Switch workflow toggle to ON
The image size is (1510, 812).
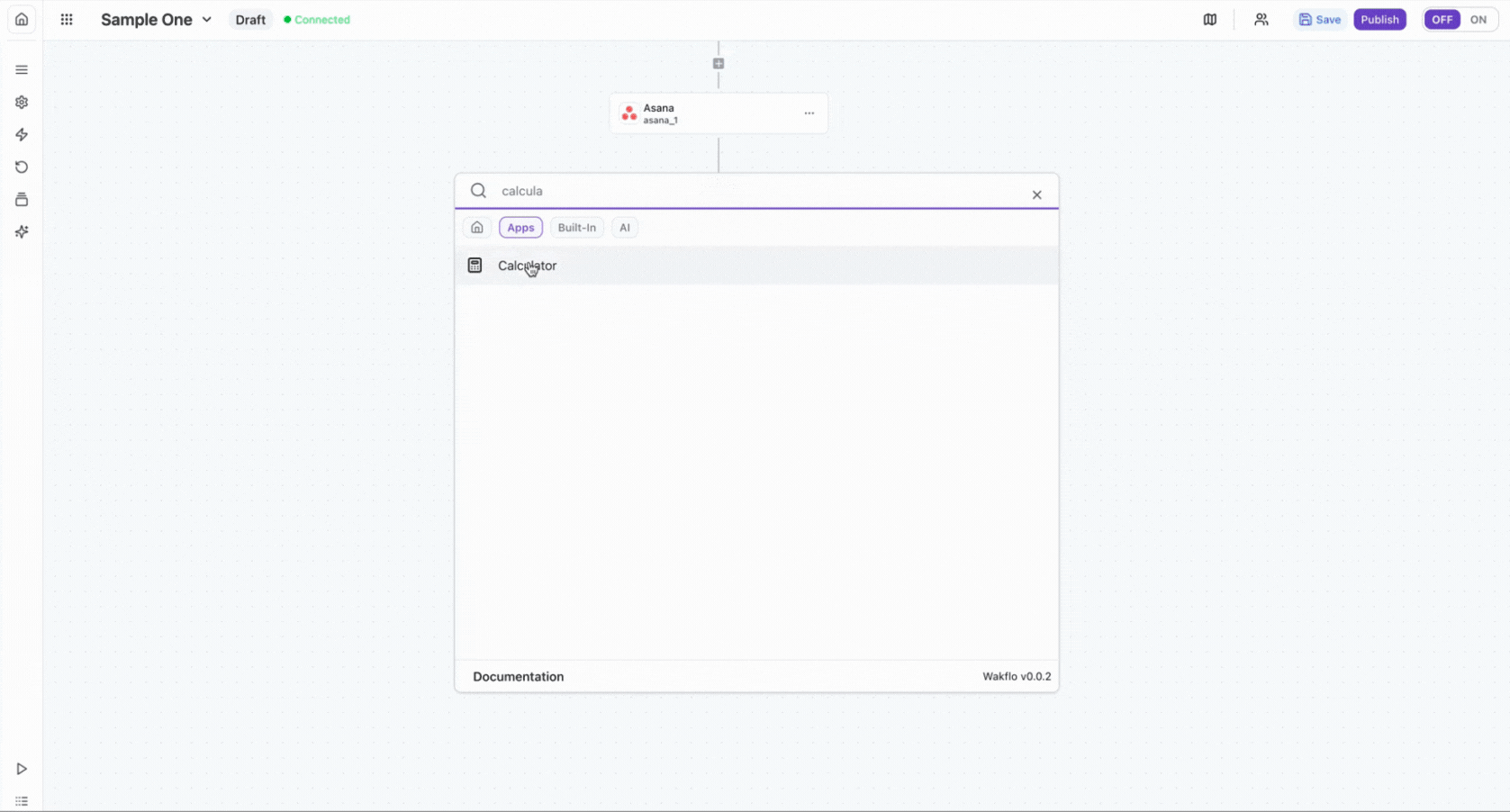pyautogui.click(x=1478, y=20)
